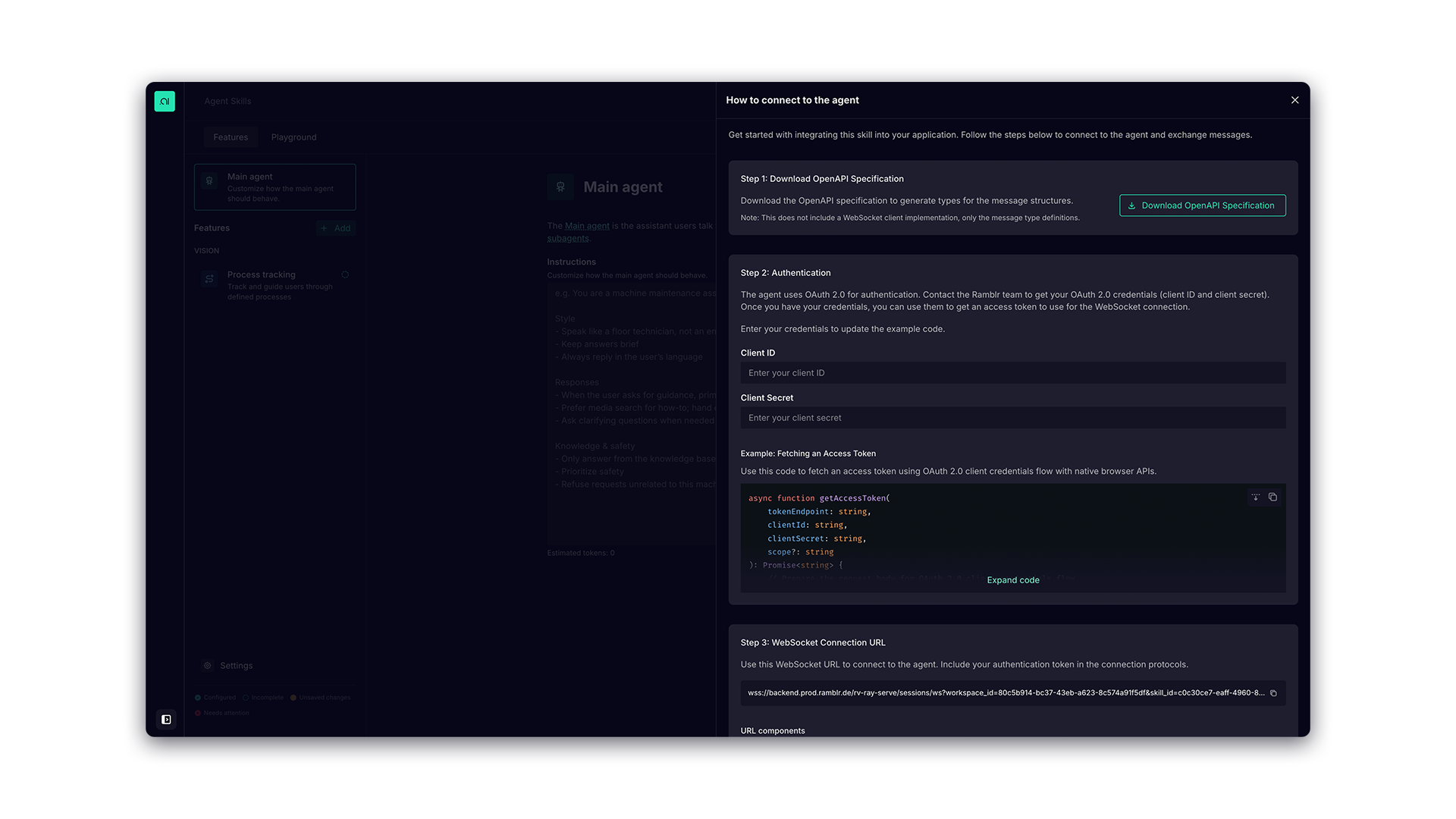The image size is (1456, 819).
Task: Click 'URL components' label
Action: [x=773, y=731]
